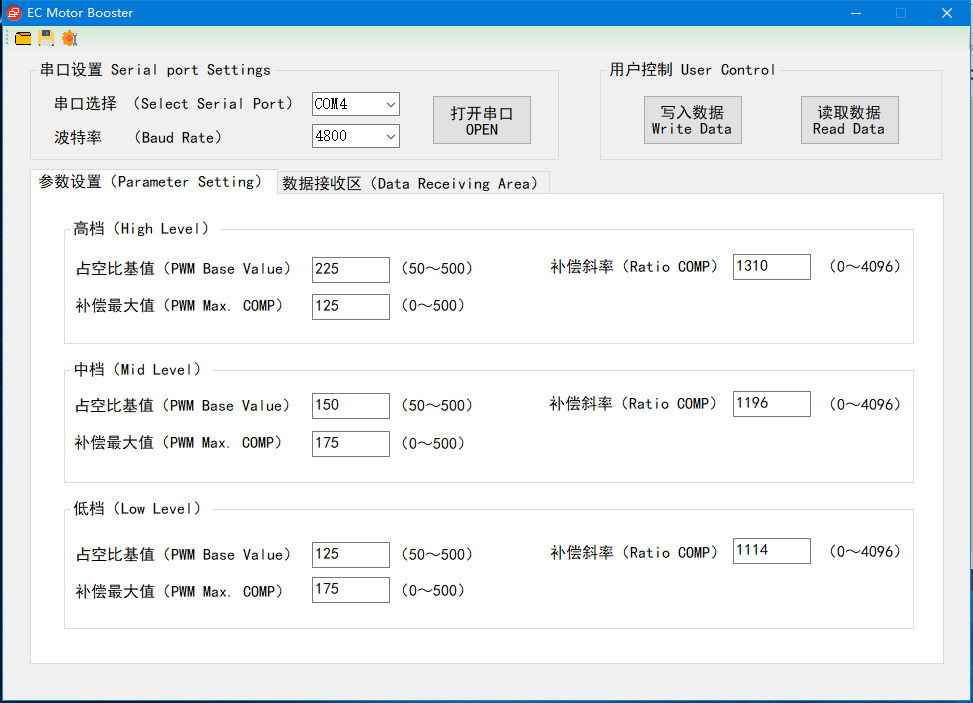Click Low Level PWM Base Value field
The image size is (973, 703).
(350, 554)
